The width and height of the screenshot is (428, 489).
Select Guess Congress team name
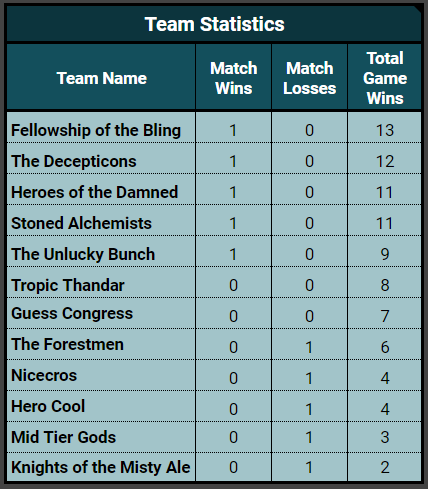[x=72, y=314]
